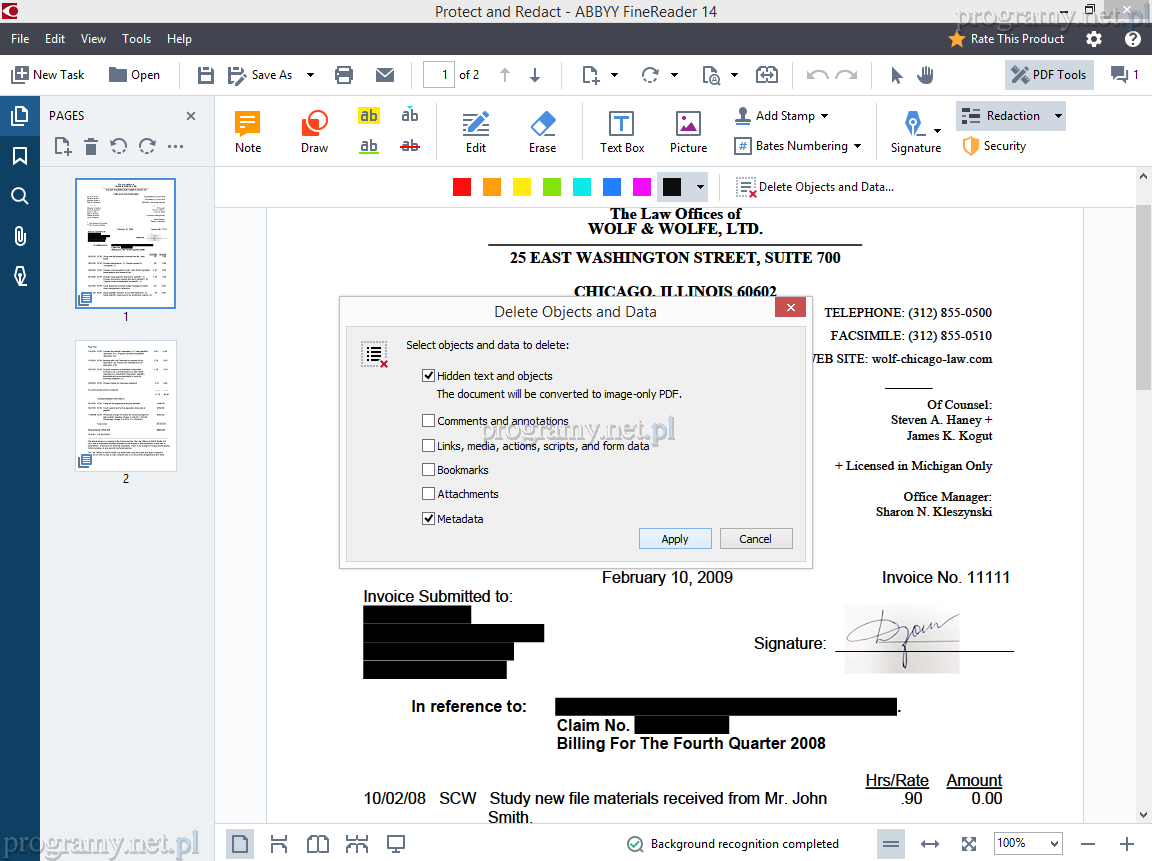Open the View menu
Viewport: 1152px width, 861px height.
93,39
